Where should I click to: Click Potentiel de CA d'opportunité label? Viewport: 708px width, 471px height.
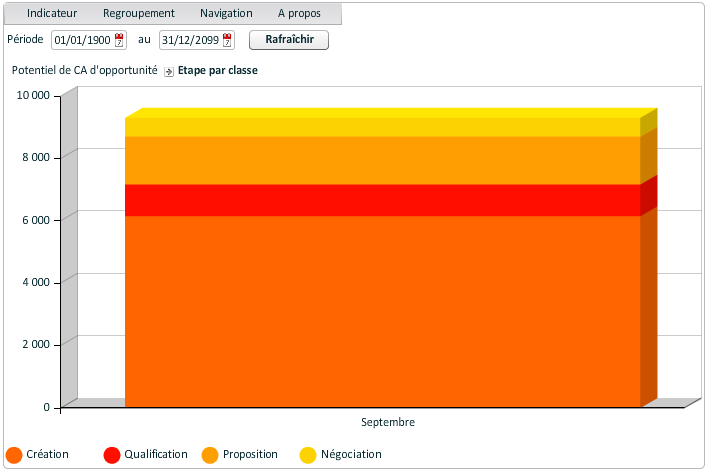84,70
